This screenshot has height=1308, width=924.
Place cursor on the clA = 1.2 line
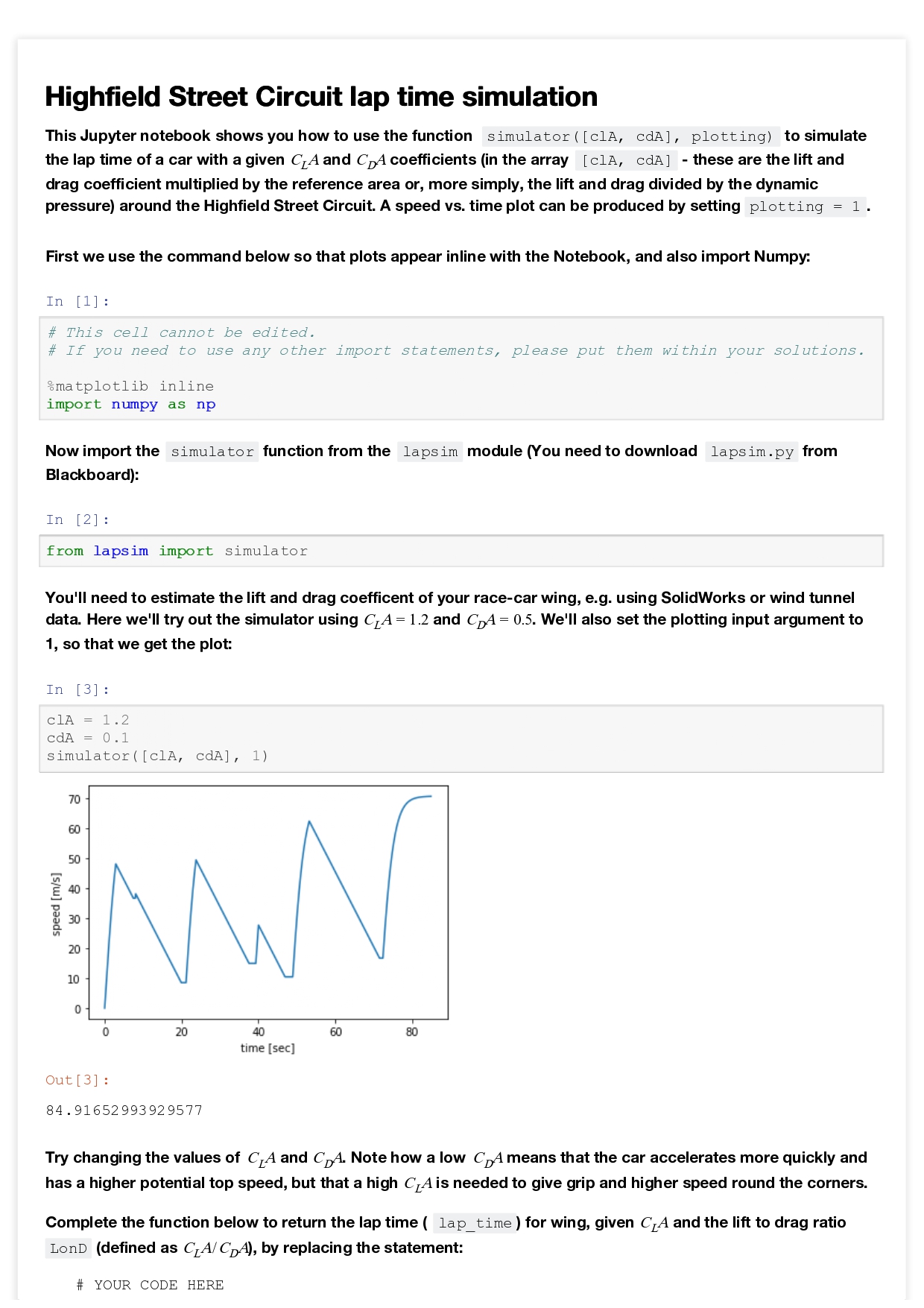(88, 720)
